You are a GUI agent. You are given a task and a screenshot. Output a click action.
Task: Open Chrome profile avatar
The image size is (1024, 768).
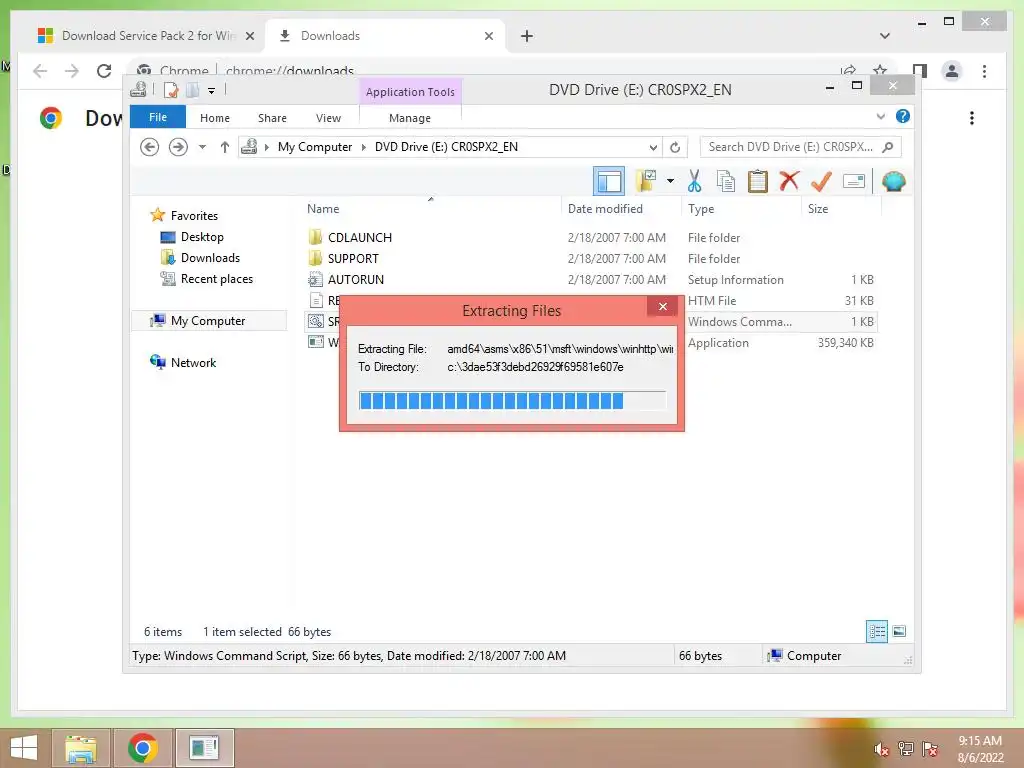[952, 71]
